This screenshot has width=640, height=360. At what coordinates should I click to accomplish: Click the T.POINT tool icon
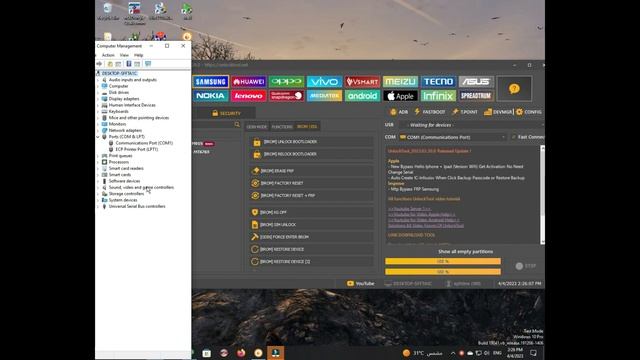464,112
